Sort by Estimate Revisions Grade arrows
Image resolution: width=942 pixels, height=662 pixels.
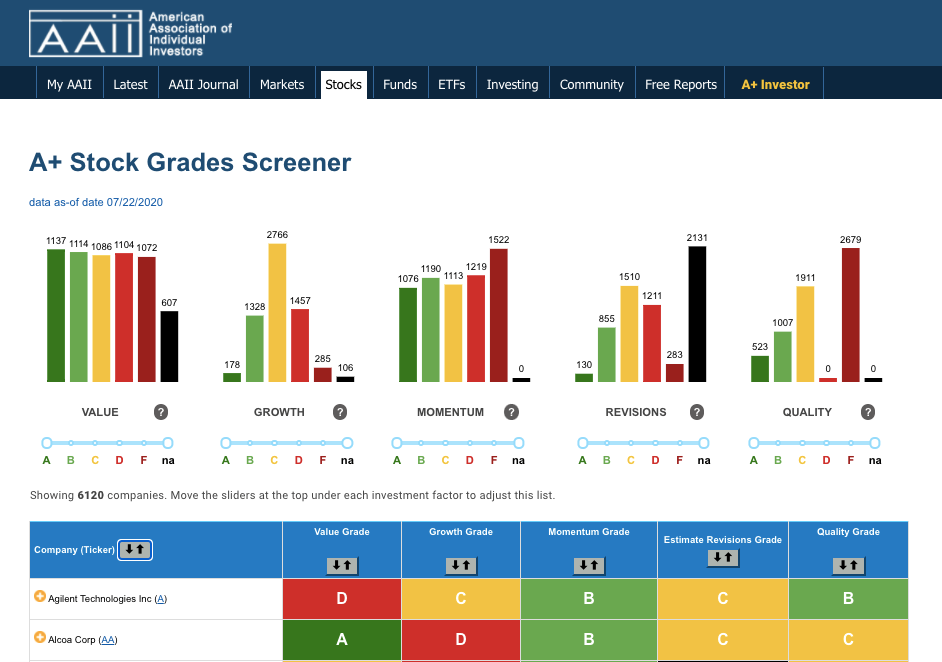coord(723,557)
